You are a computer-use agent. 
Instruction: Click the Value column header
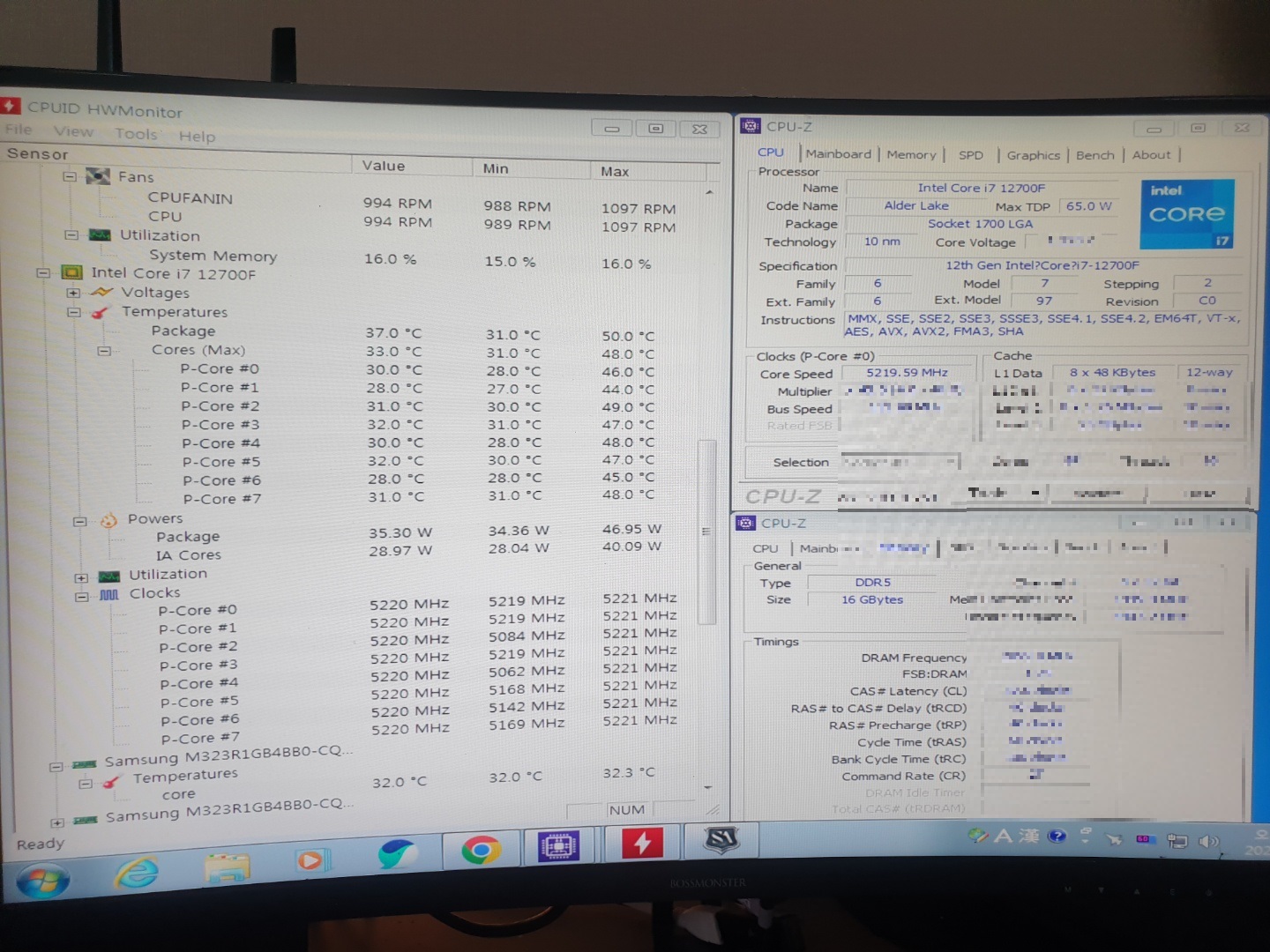pos(412,166)
